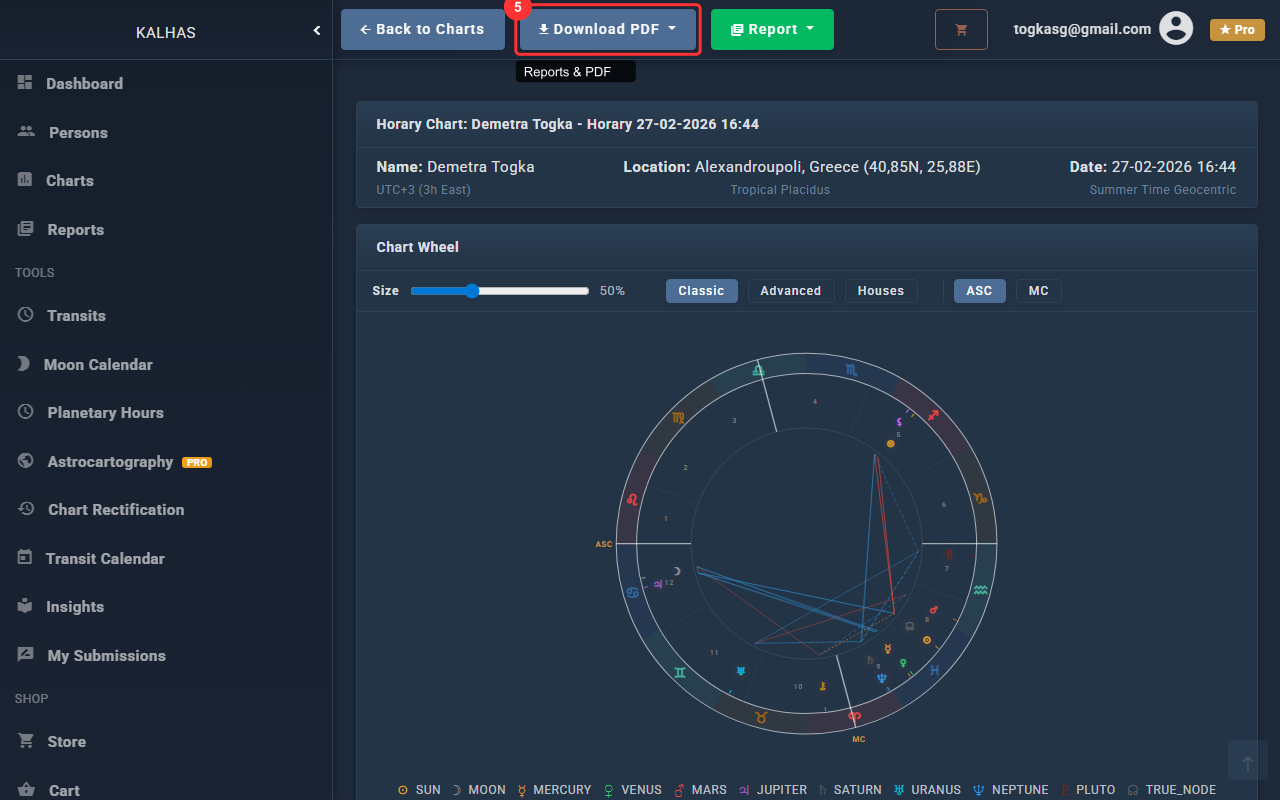Click the Dashboard grid icon in sidebar
The width and height of the screenshot is (1280, 800).
pyautogui.click(x=25, y=83)
